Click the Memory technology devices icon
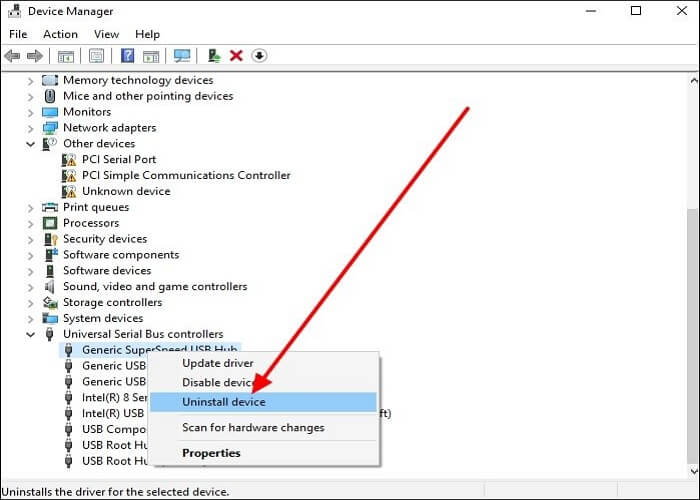The width and height of the screenshot is (700, 500). pyautogui.click(x=50, y=80)
